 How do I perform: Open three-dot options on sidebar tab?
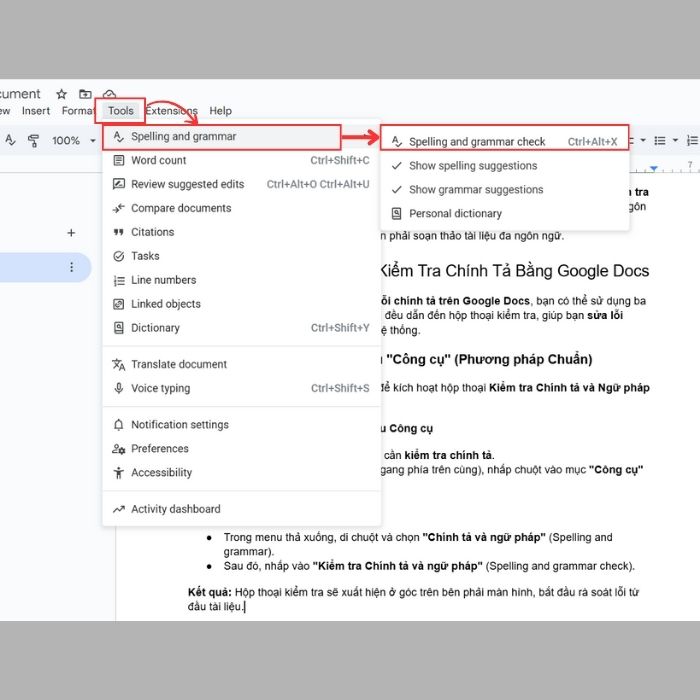(71, 267)
